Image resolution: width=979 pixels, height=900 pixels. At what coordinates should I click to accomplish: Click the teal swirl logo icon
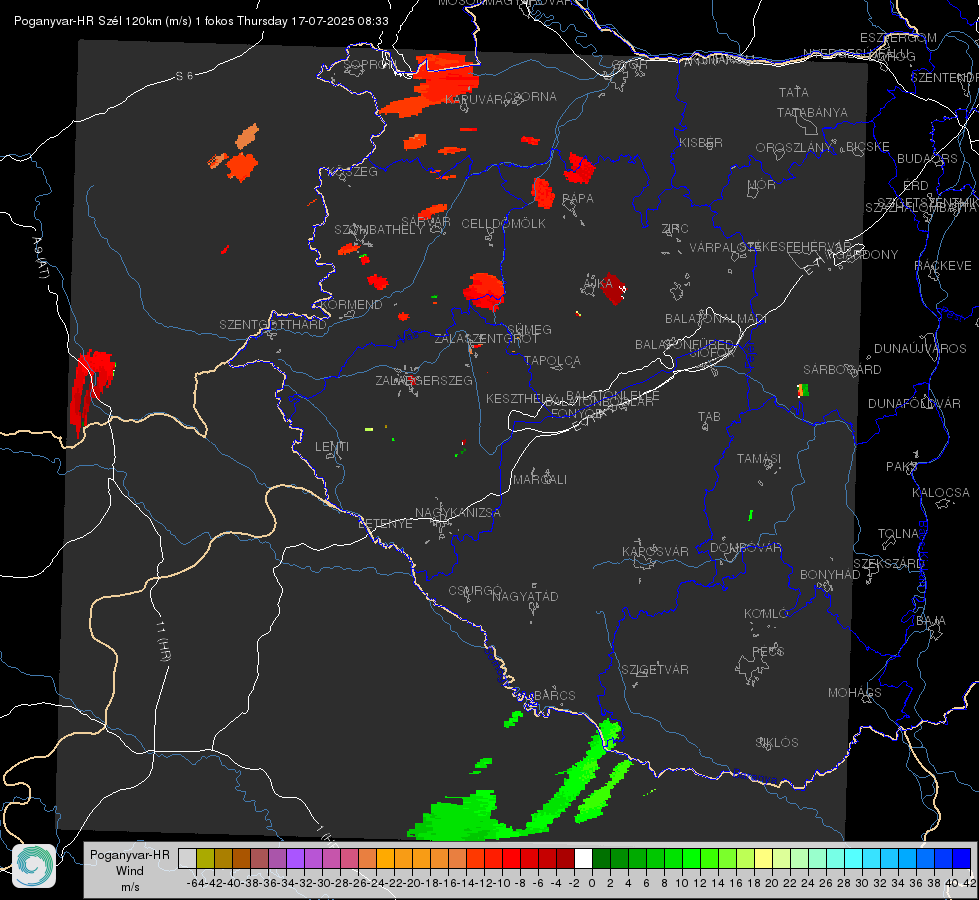coord(34,866)
